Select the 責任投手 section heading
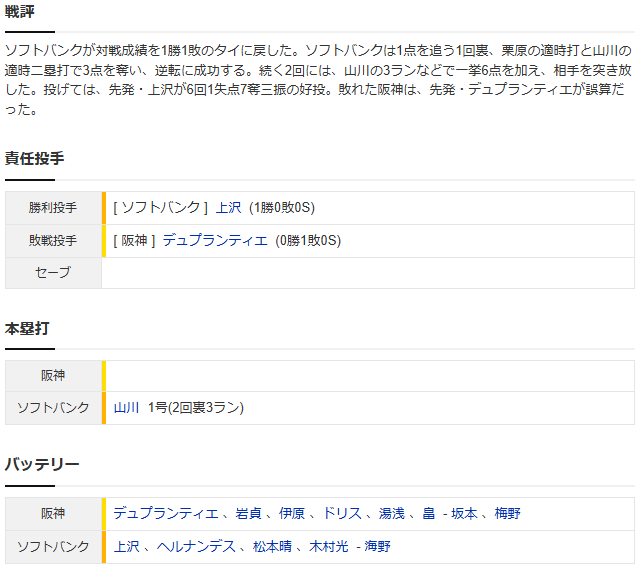The height and width of the screenshot is (568, 640). (34, 158)
